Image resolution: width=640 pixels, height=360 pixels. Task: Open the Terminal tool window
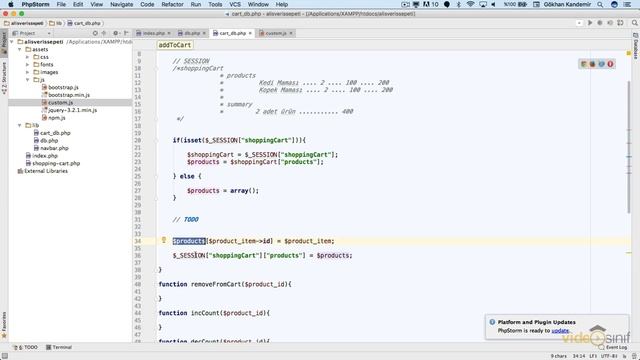(x=59, y=347)
